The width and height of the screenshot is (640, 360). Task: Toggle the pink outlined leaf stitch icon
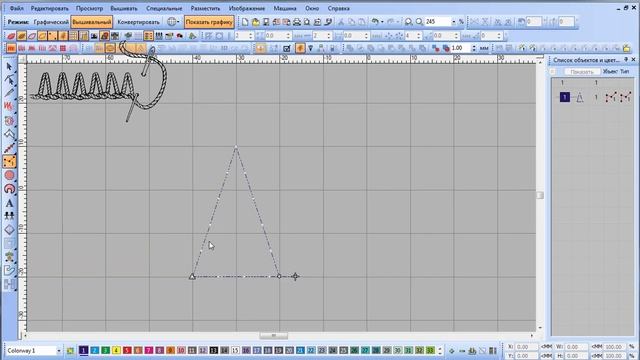pos(32,36)
